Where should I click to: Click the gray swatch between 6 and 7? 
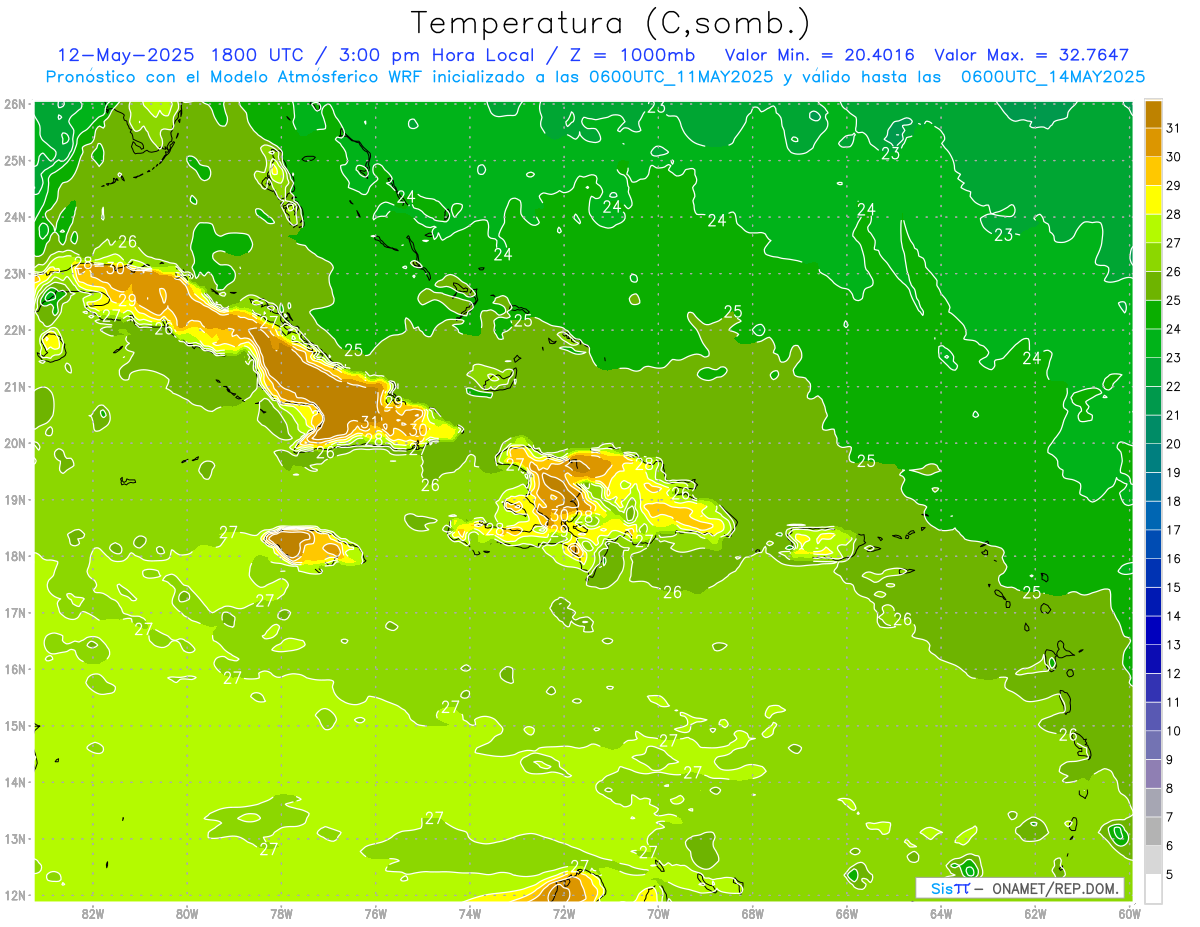1153,831
